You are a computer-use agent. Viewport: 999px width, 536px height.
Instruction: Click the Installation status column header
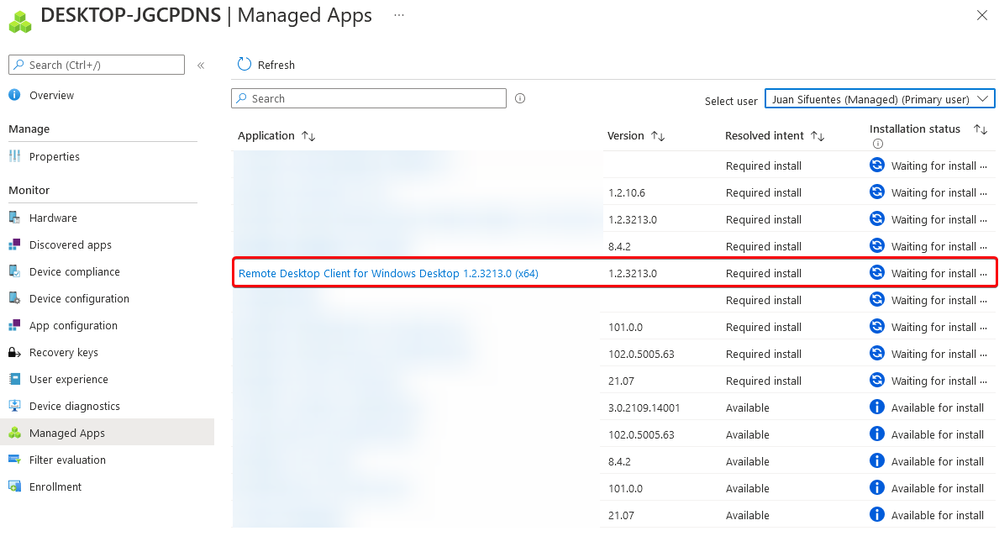pyautogui.click(x=914, y=129)
